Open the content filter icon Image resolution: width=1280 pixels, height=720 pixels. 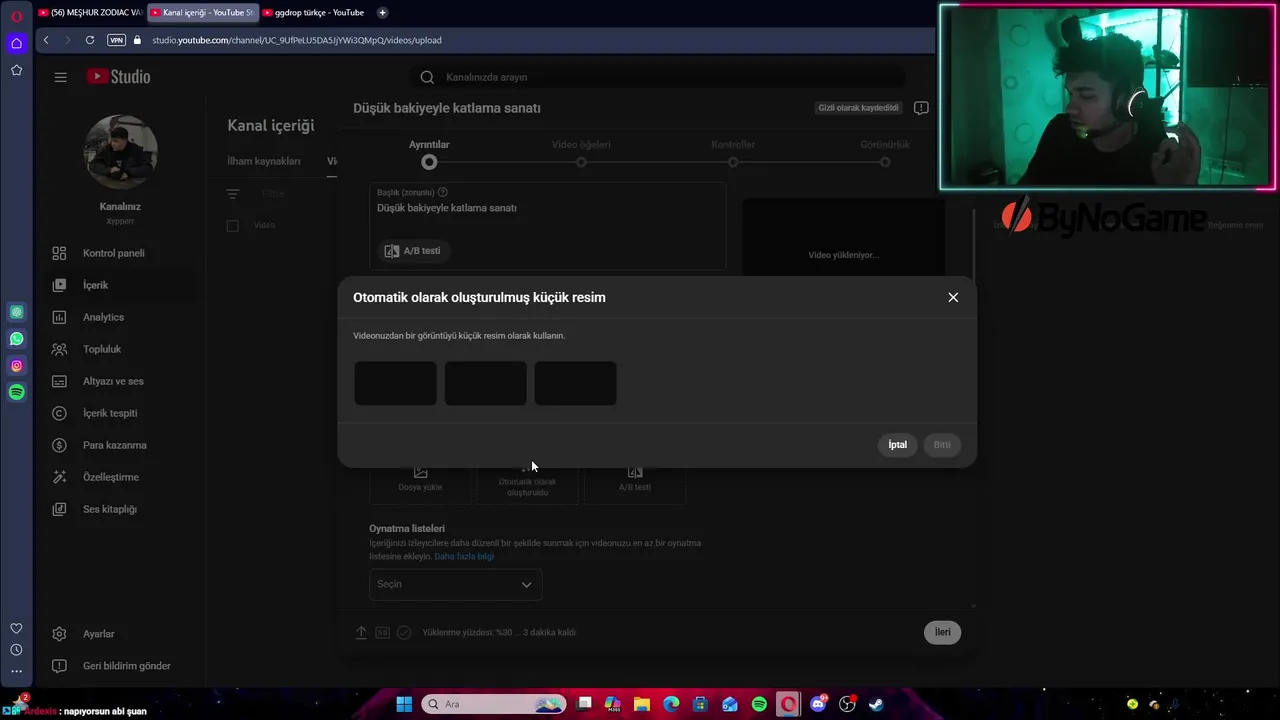click(x=233, y=194)
